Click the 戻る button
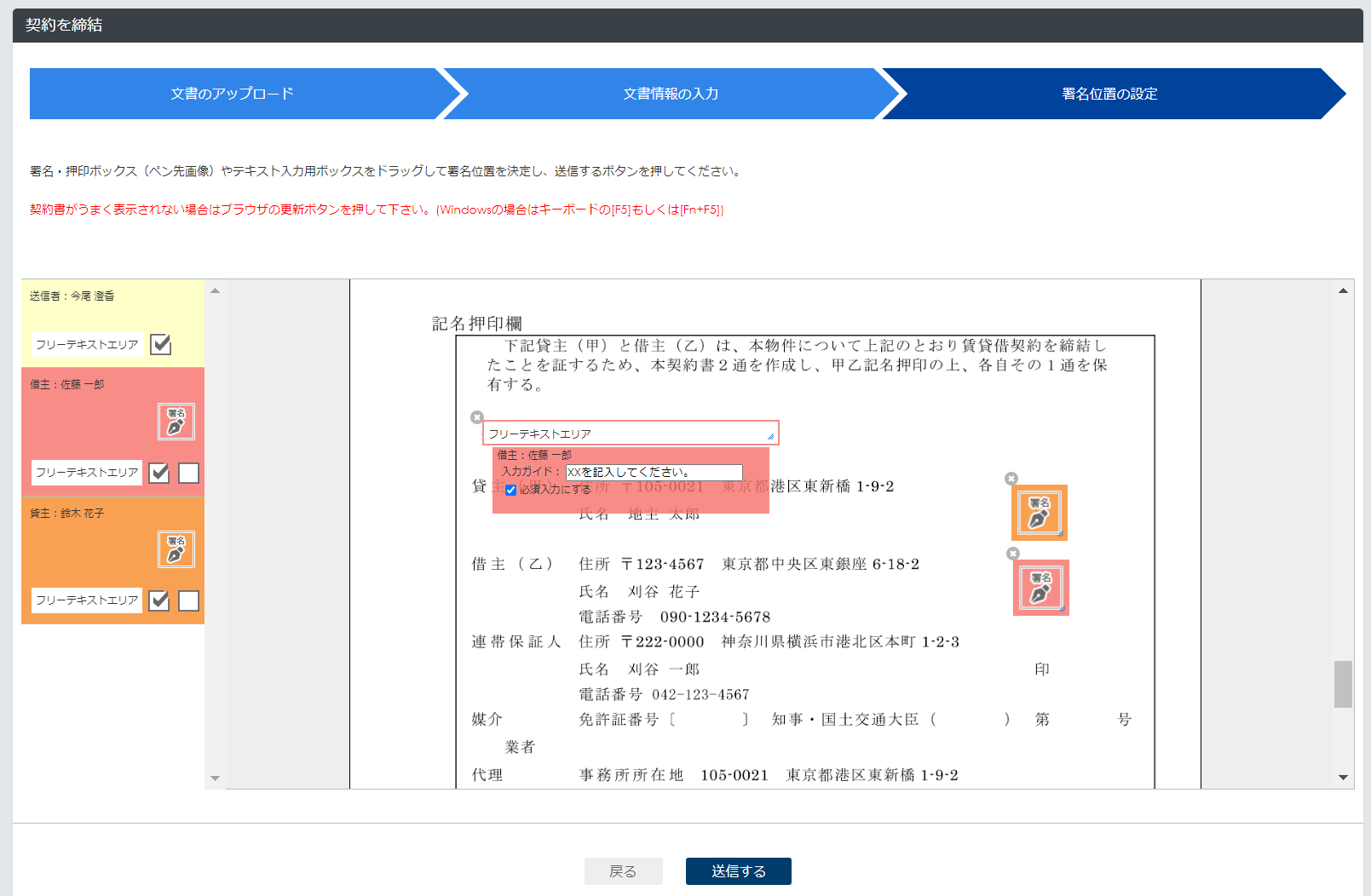This screenshot has width=1371, height=896. (x=623, y=871)
